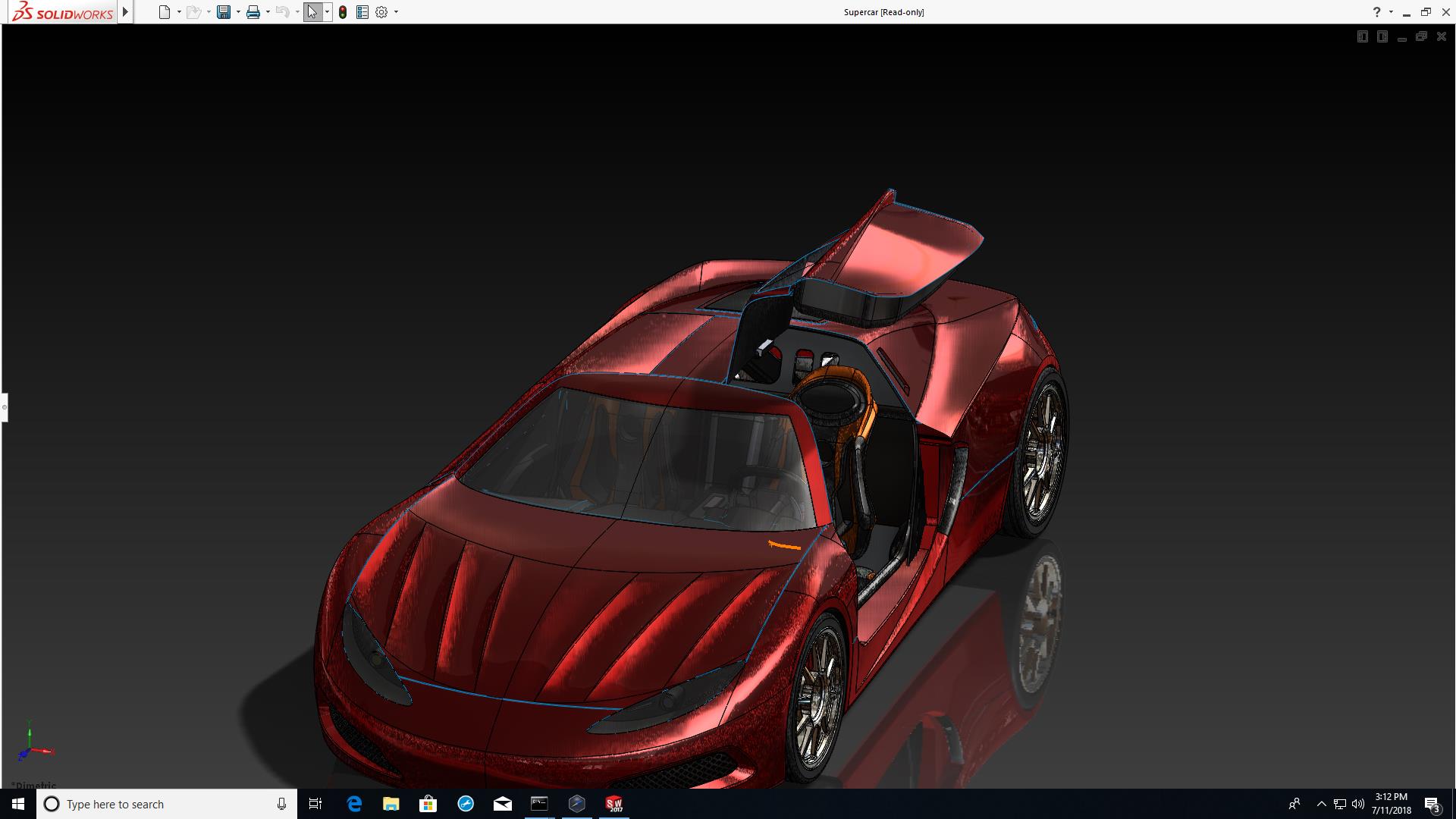
Task: Toggle the left panel display pane icon
Action: tap(1362, 36)
